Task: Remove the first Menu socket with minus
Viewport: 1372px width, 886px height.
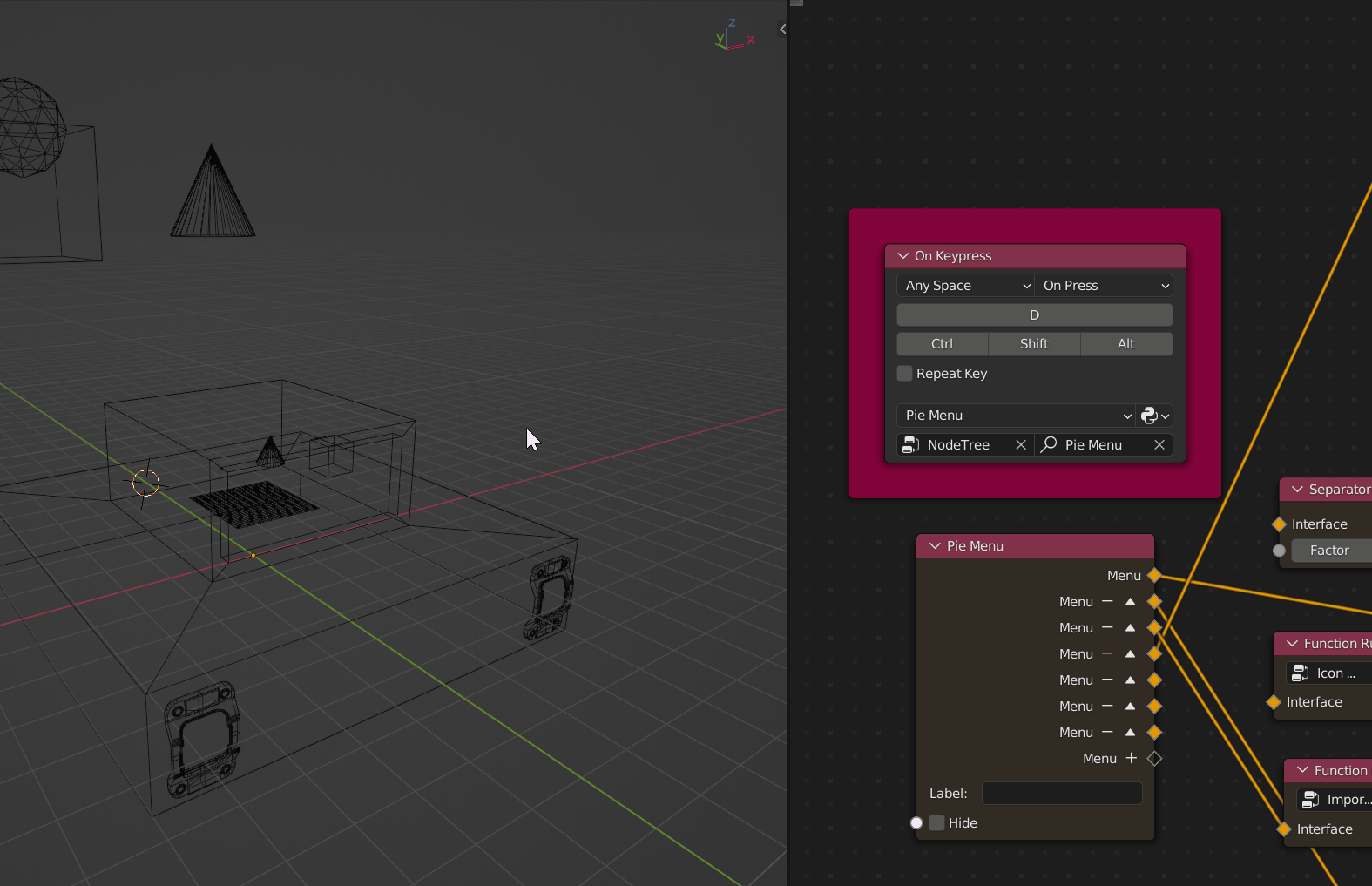Action: [x=1107, y=602]
